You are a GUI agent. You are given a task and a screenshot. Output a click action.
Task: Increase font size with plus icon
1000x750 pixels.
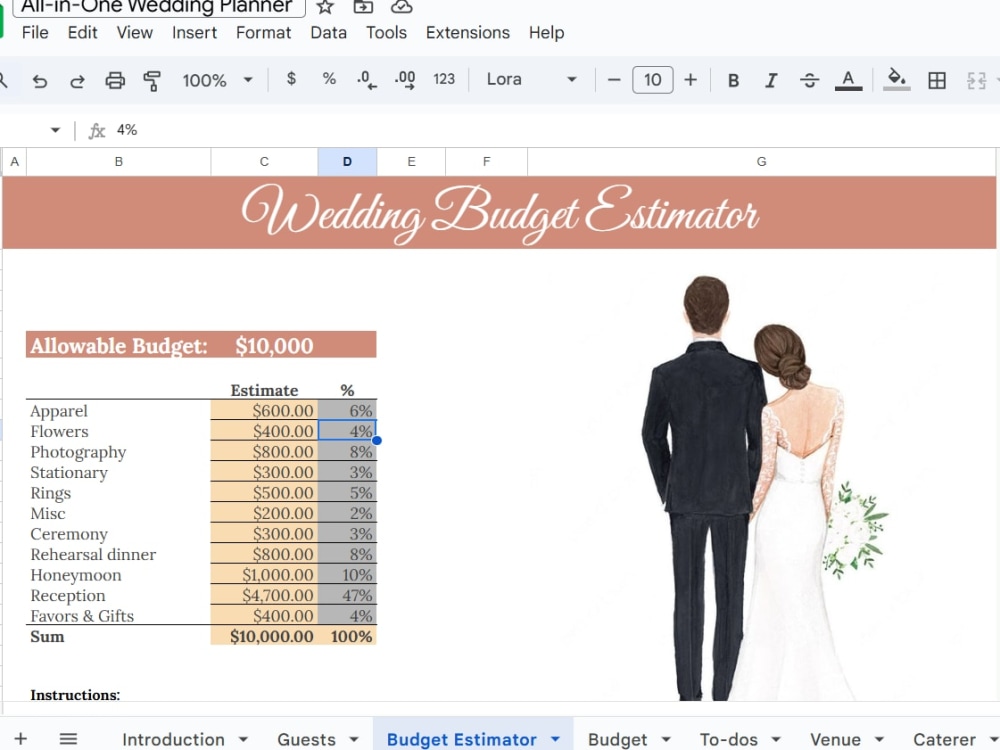coord(690,80)
